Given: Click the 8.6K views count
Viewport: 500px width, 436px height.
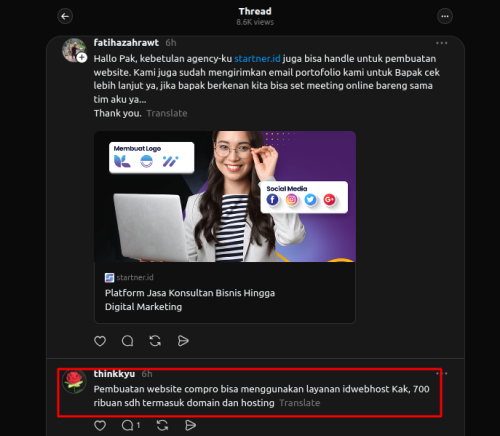Looking at the screenshot, I should (x=255, y=22).
